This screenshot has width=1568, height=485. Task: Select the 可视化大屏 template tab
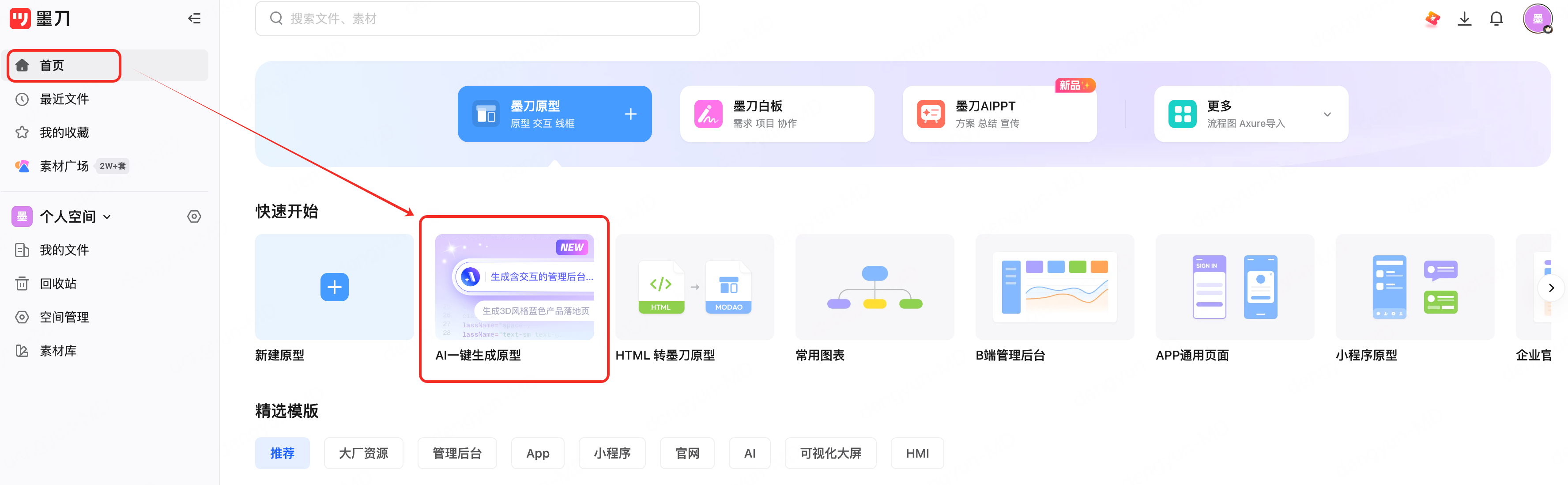[x=830, y=453]
